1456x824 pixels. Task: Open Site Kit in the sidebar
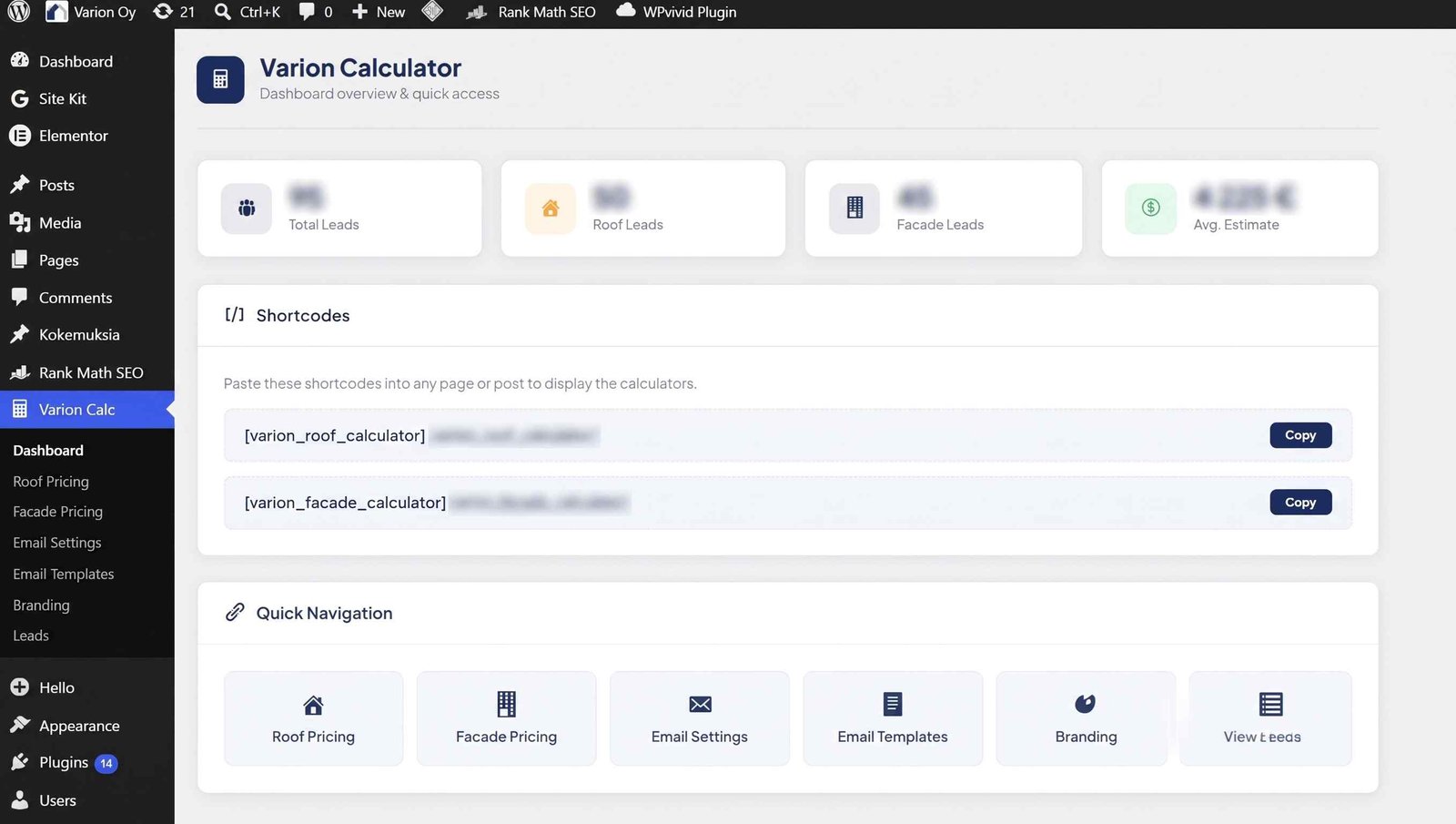tap(87, 98)
